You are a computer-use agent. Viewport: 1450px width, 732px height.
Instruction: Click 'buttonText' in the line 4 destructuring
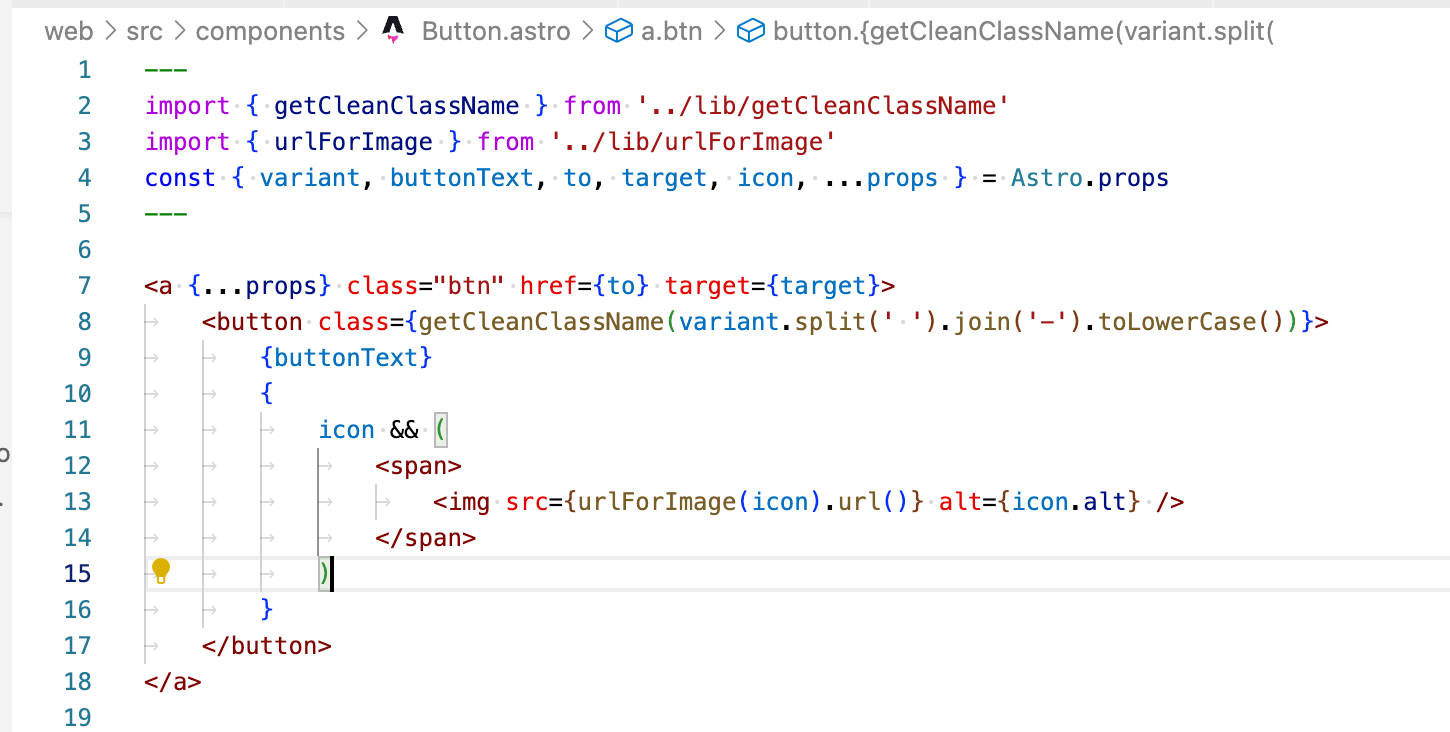[x=462, y=178]
